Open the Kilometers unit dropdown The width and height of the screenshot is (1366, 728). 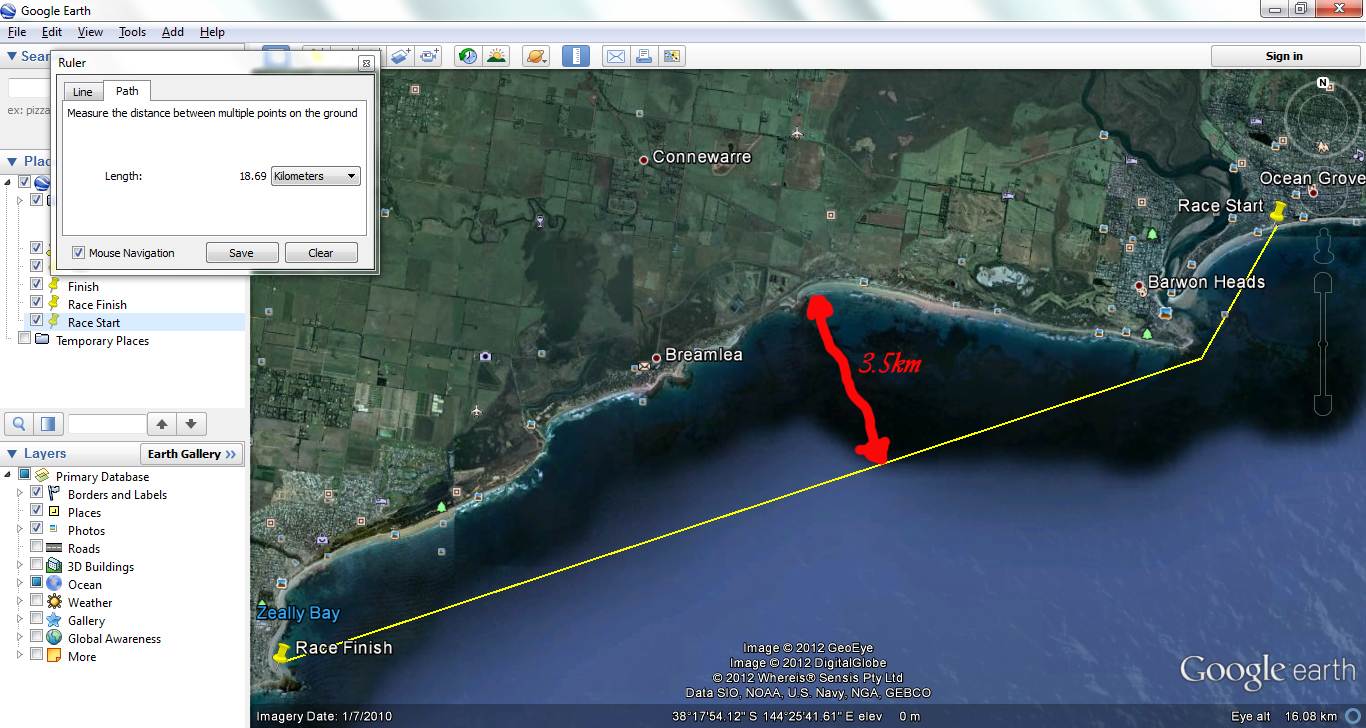click(x=315, y=176)
